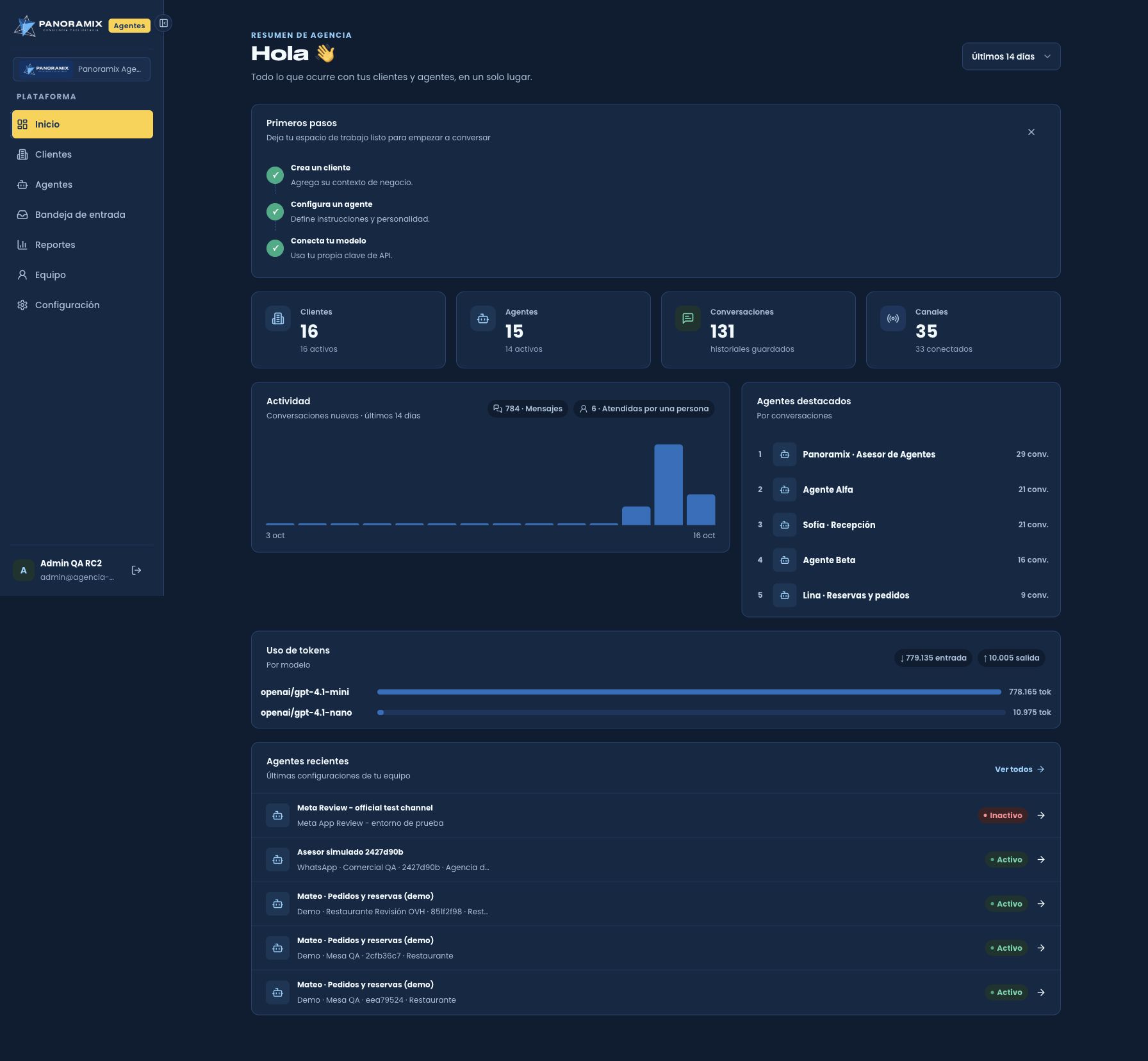Screen dimensions: 1148x1061
Task: Click the Conversaciones chat icon in stats card
Action: [x=688, y=318]
